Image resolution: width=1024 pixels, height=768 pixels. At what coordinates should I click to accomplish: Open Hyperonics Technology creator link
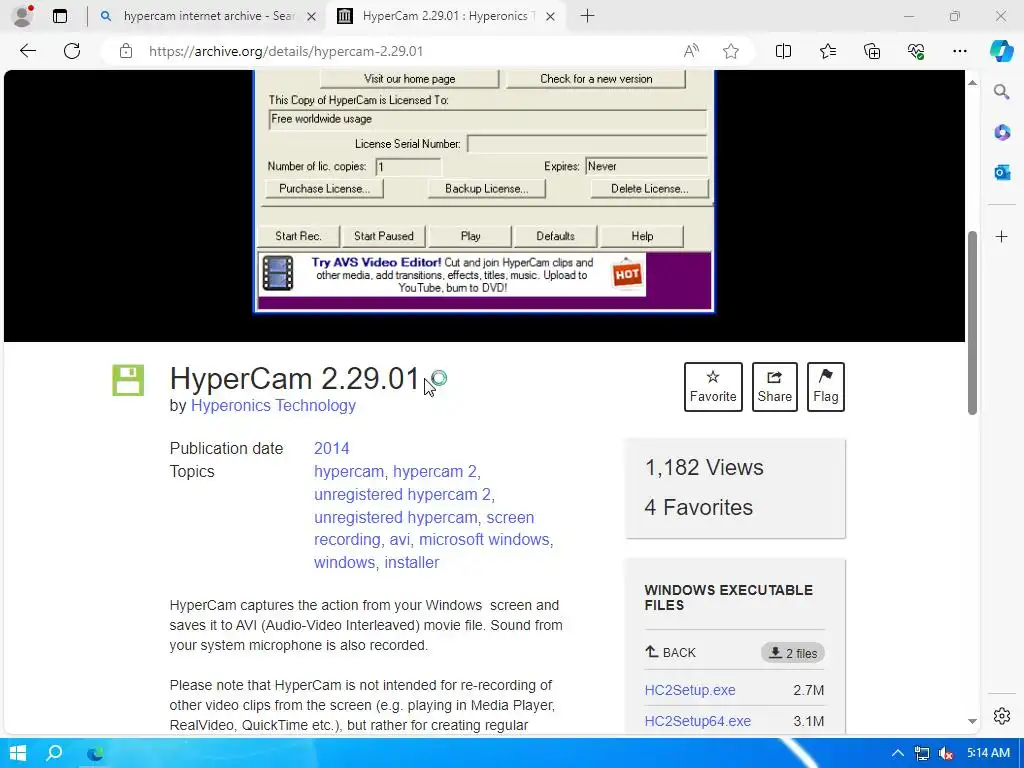coord(273,406)
